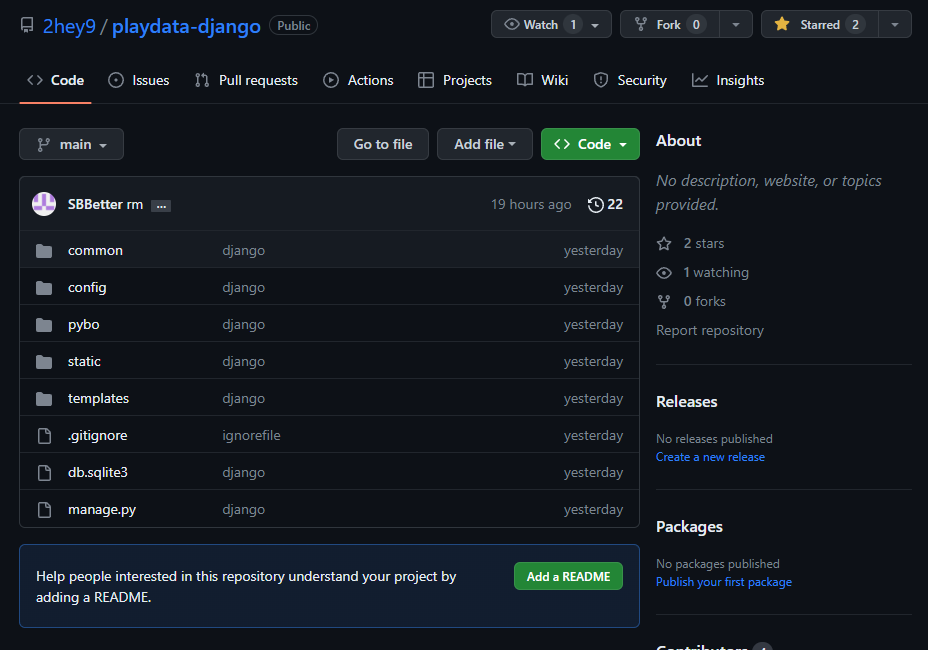Click the templates folder icon
This screenshot has height=650, width=928.
44,399
